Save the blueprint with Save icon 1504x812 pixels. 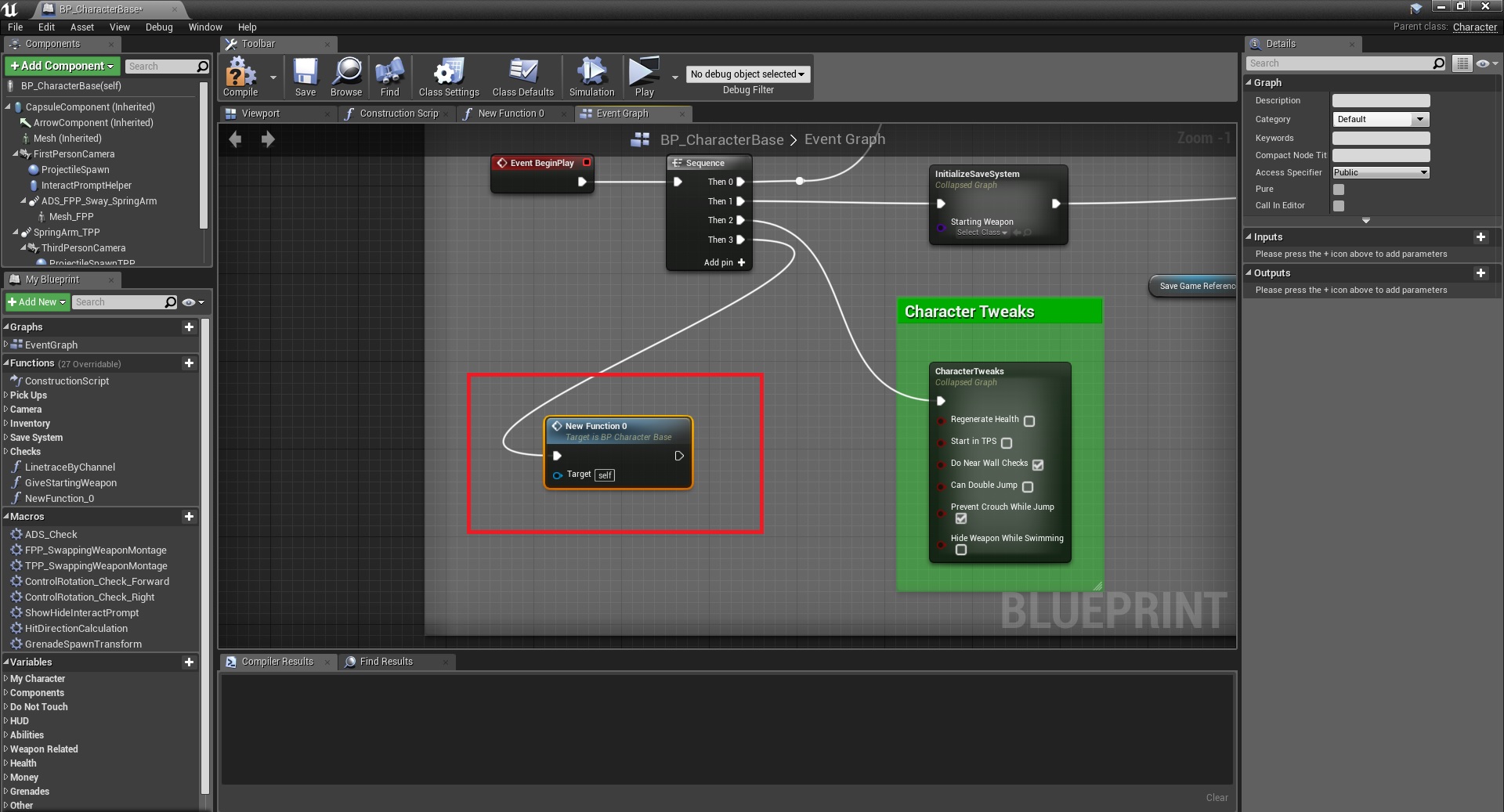305,74
